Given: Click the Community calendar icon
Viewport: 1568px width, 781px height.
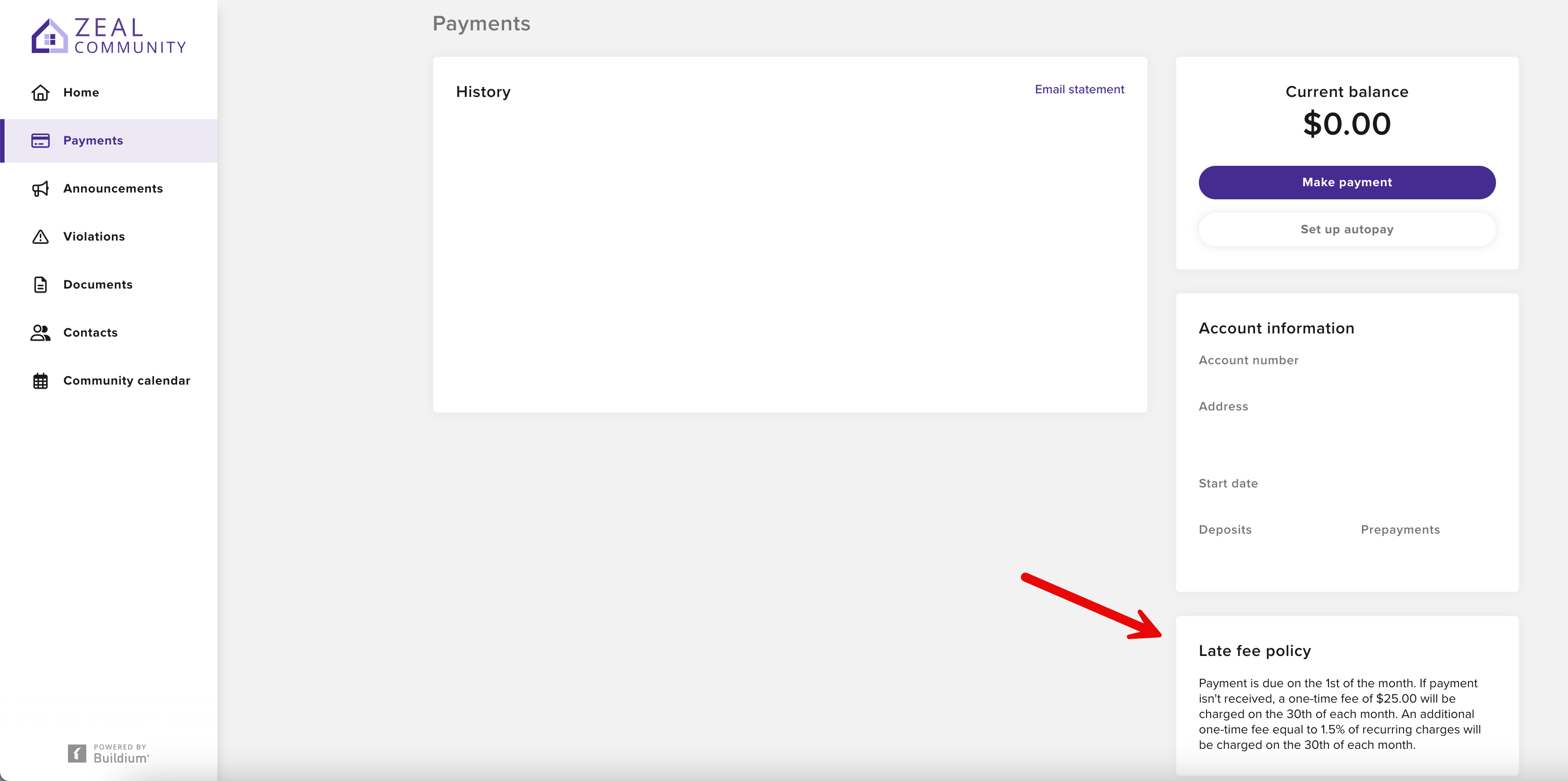Looking at the screenshot, I should coord(40,381).
